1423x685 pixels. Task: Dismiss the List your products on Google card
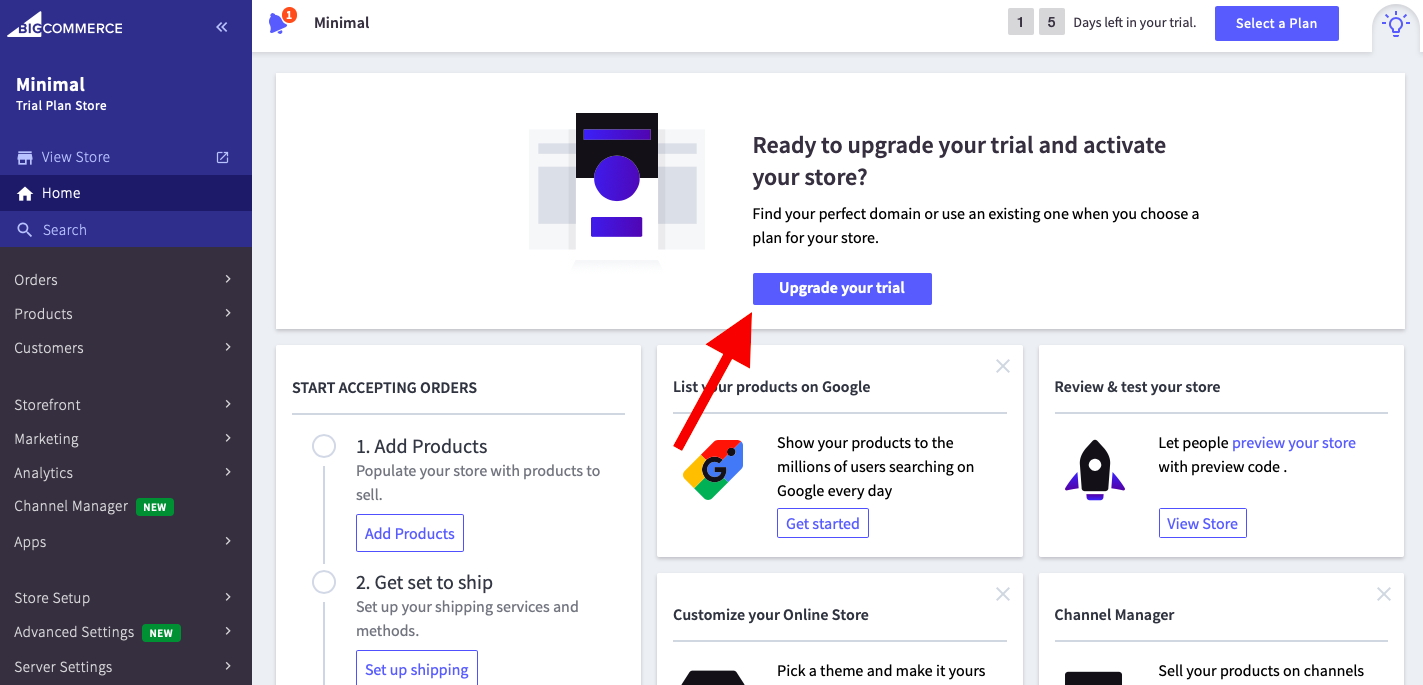click(1002, 366)
